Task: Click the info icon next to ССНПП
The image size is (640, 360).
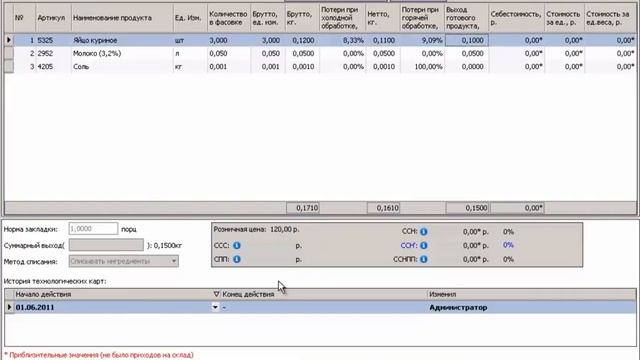Action: [x=424, y=259]
